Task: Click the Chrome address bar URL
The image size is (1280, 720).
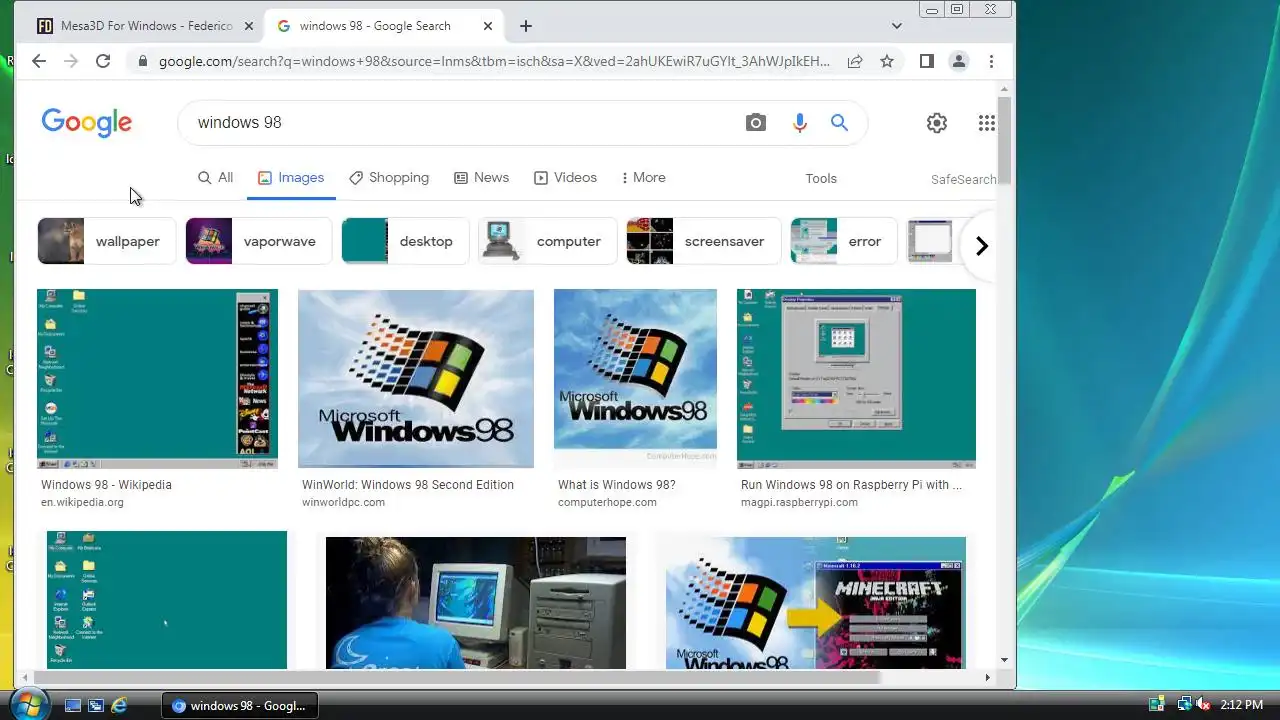Action: 494,61
